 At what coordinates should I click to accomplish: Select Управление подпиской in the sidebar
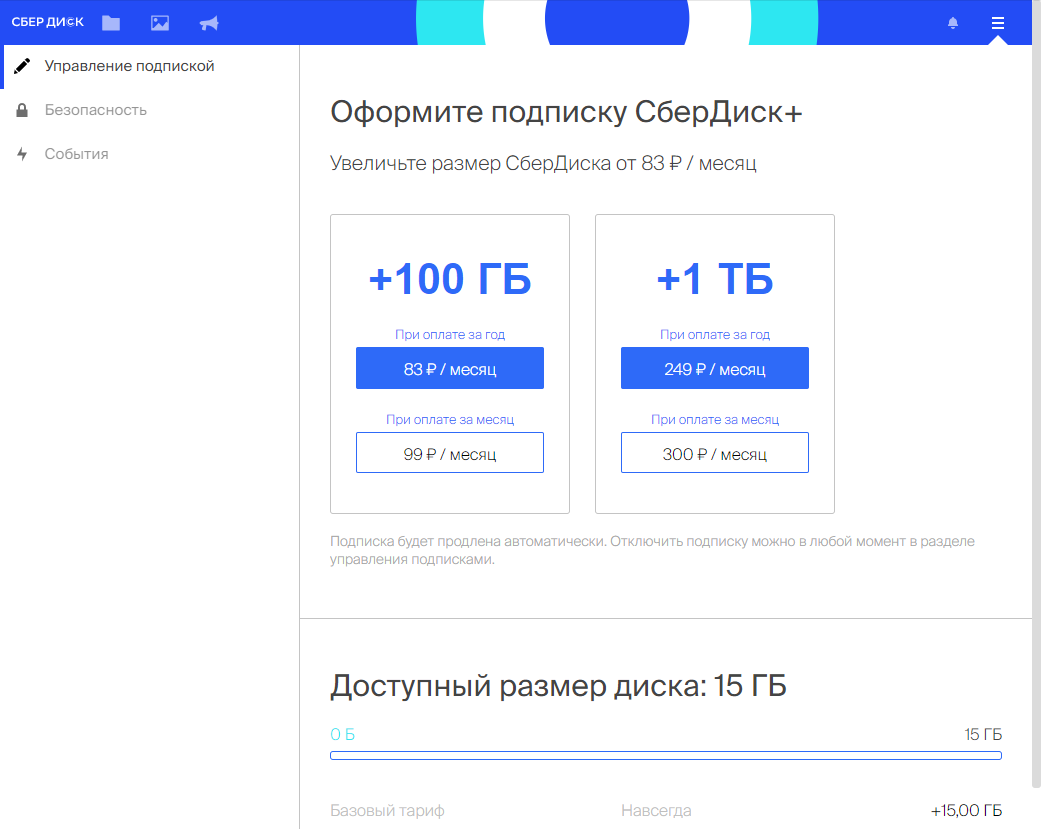pos(130,66)
